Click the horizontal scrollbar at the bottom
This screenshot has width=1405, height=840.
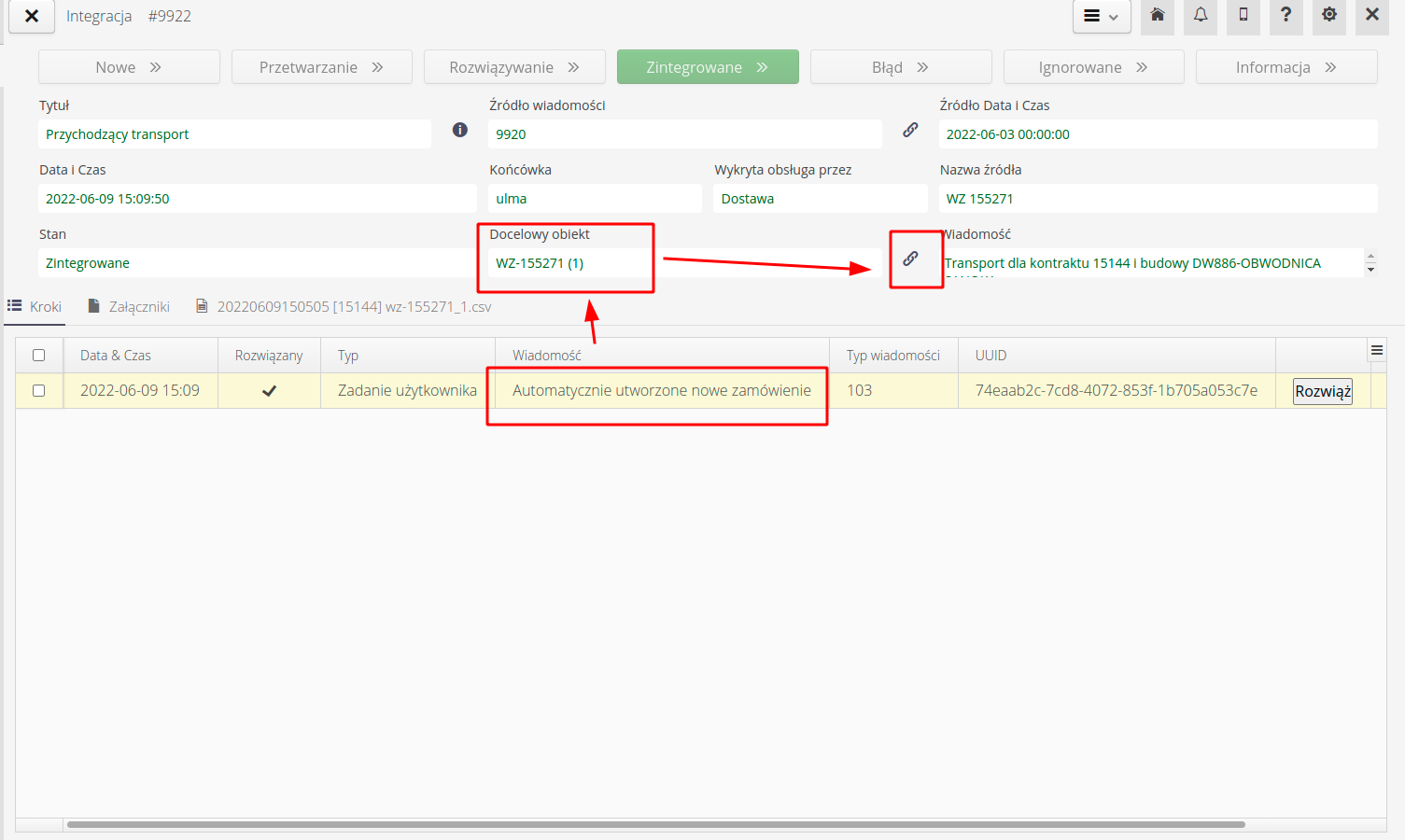[653, 824]
